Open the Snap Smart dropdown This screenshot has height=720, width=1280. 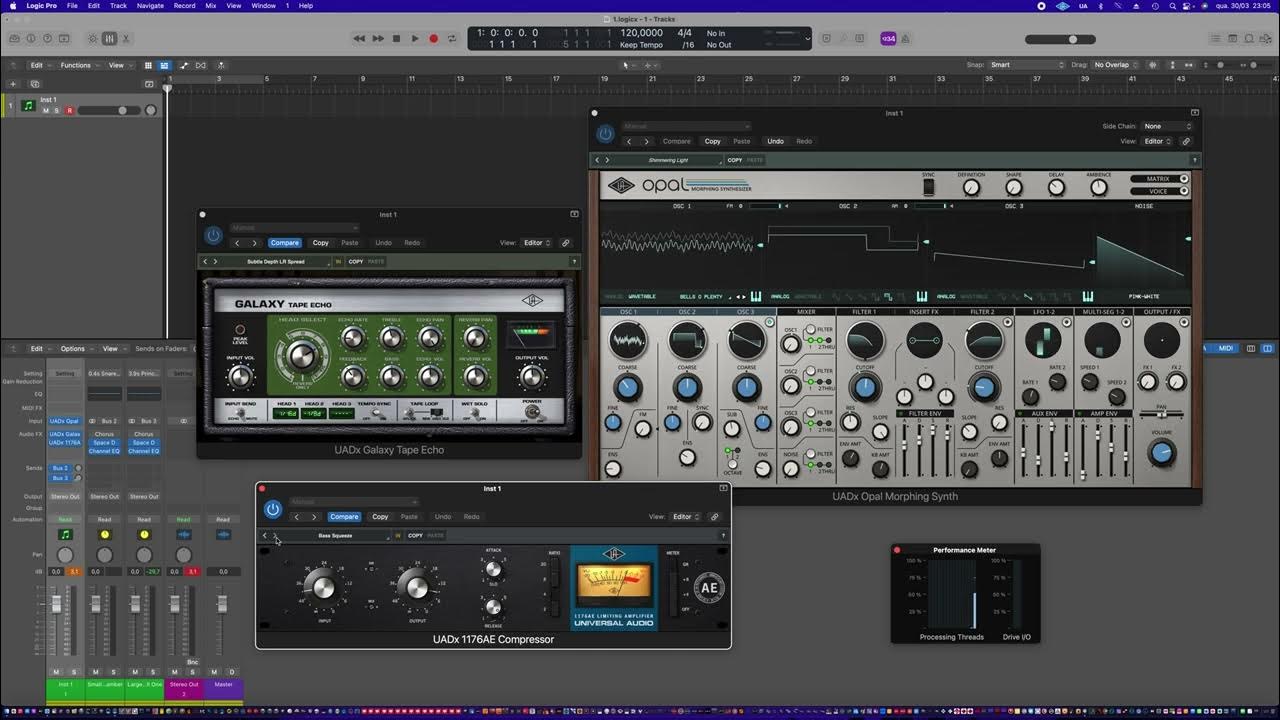pyautogui.click(x=1027, y=65)
